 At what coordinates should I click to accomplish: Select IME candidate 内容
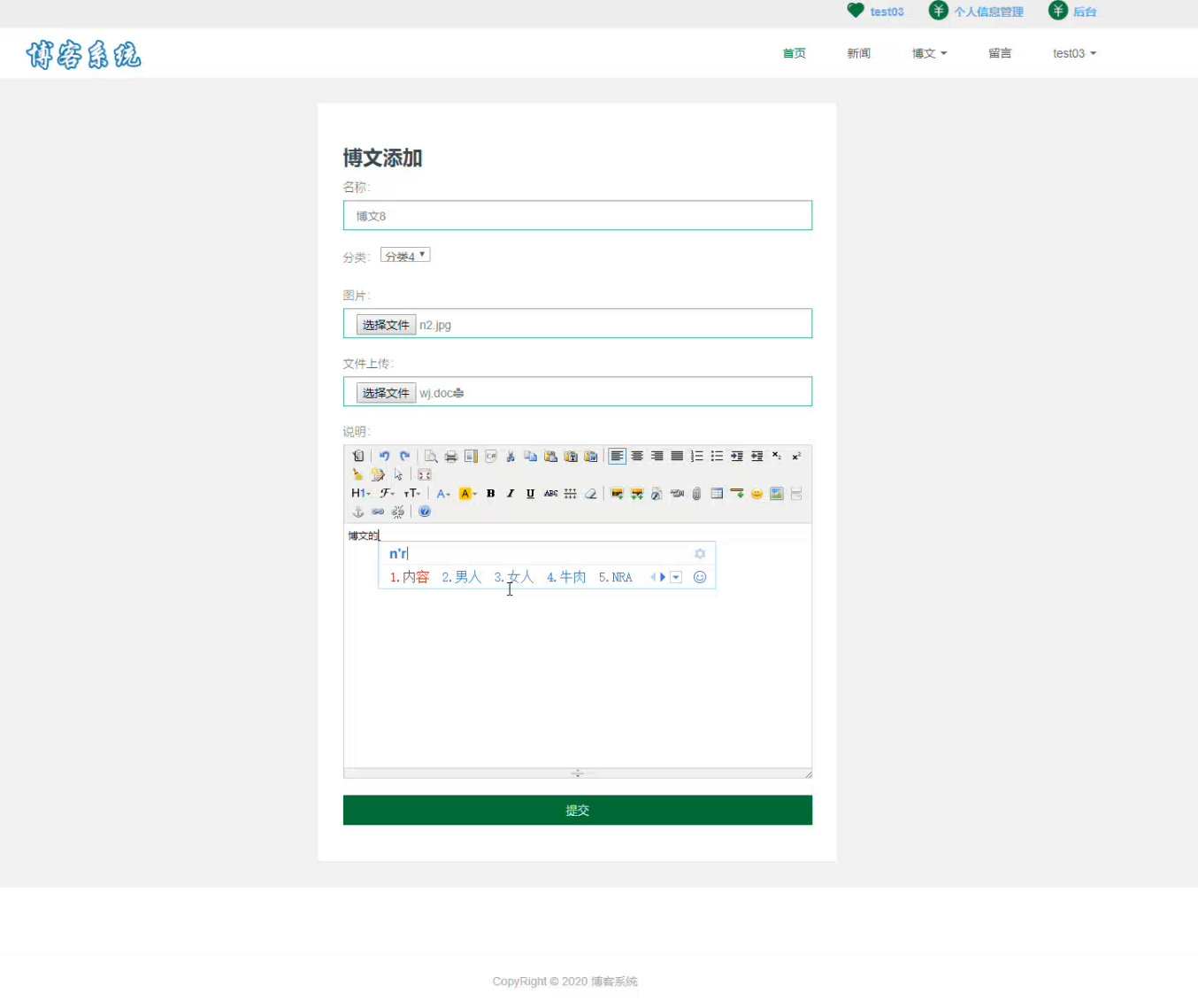(x=410, y=577)
